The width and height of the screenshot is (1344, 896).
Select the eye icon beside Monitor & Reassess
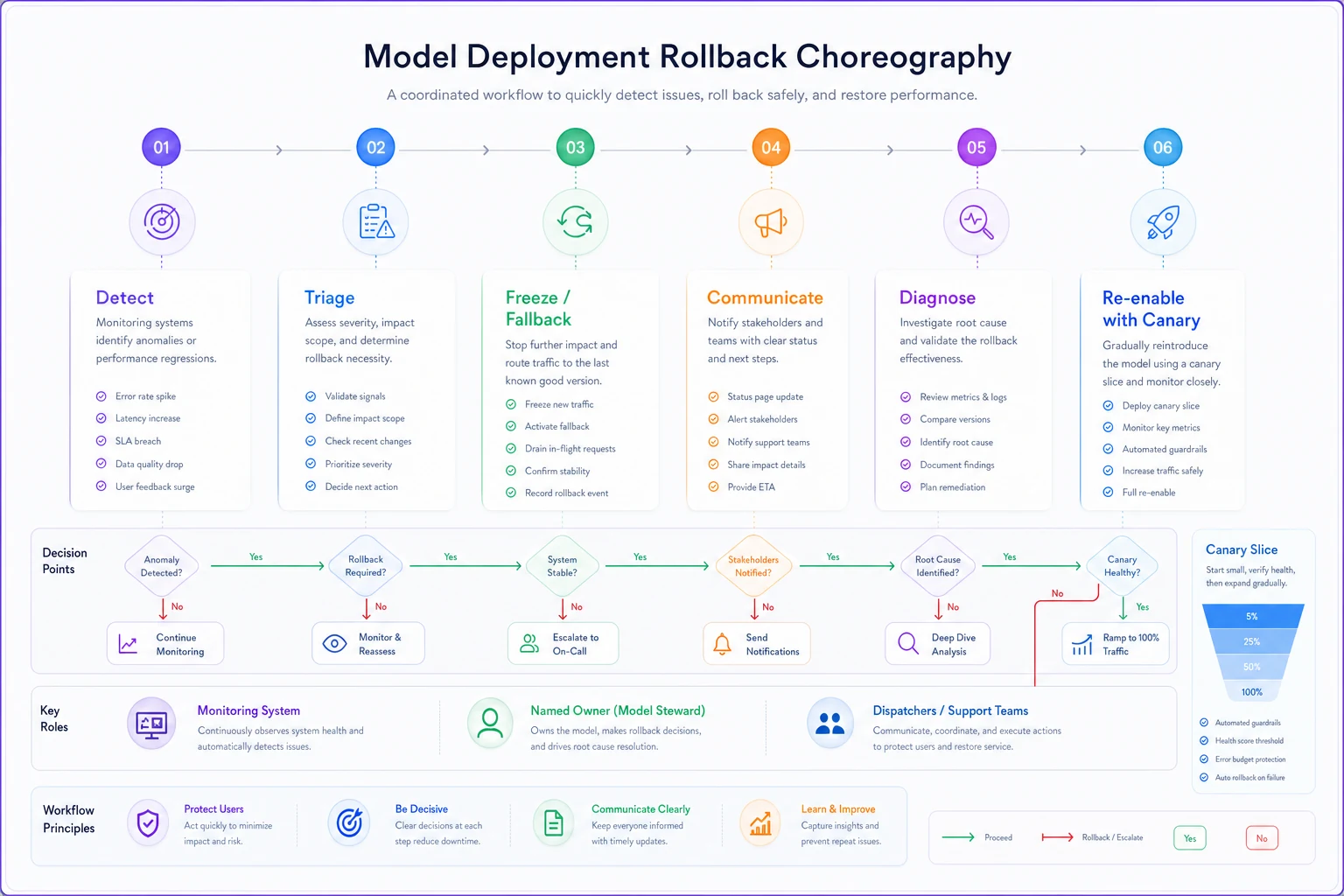[x=334, y=644]
